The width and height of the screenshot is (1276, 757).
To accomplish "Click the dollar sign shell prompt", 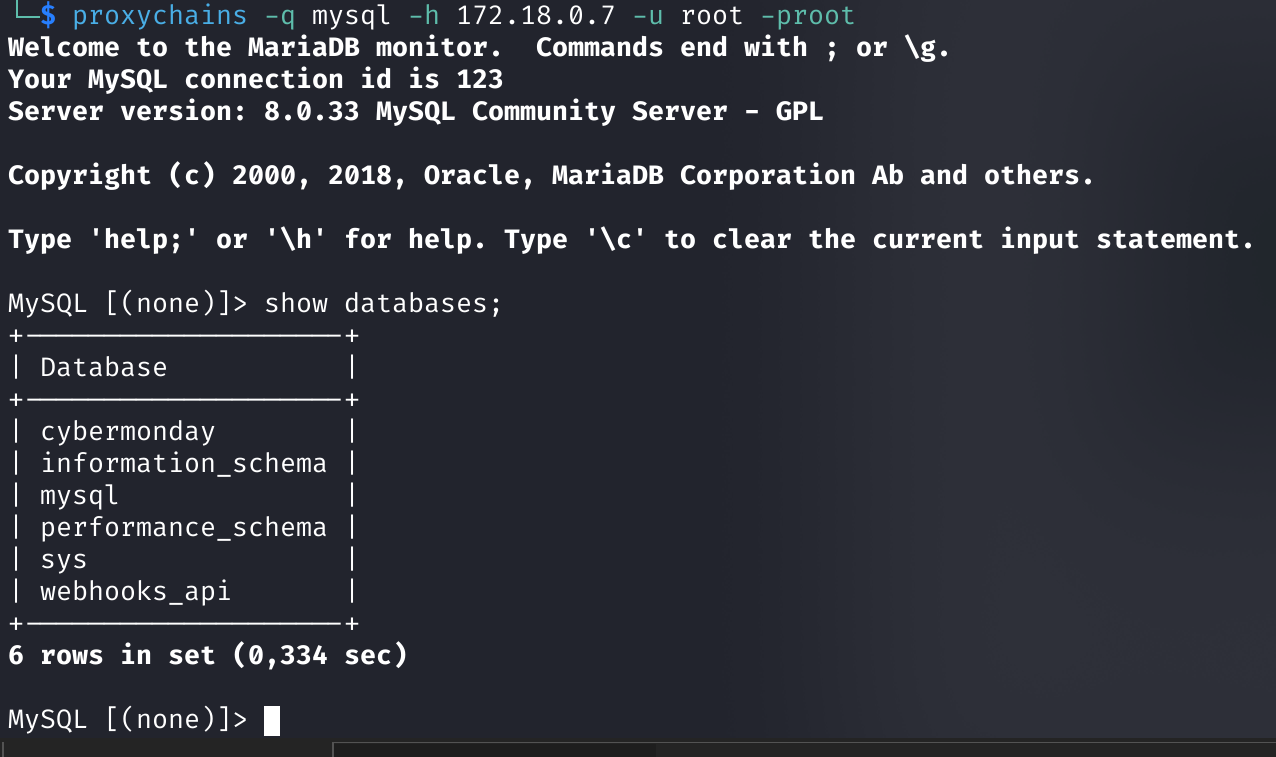I will coord(48,16).
